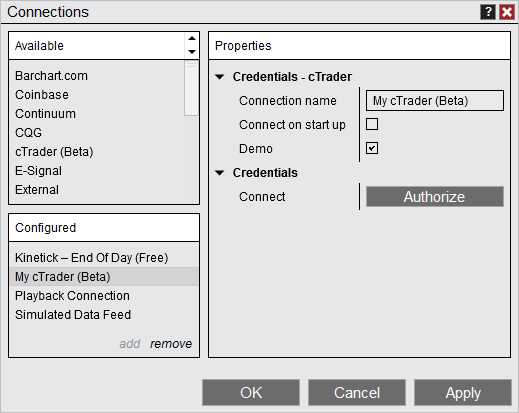
Task: Collapse the lower Credentials section
Action: pos(219,173)
